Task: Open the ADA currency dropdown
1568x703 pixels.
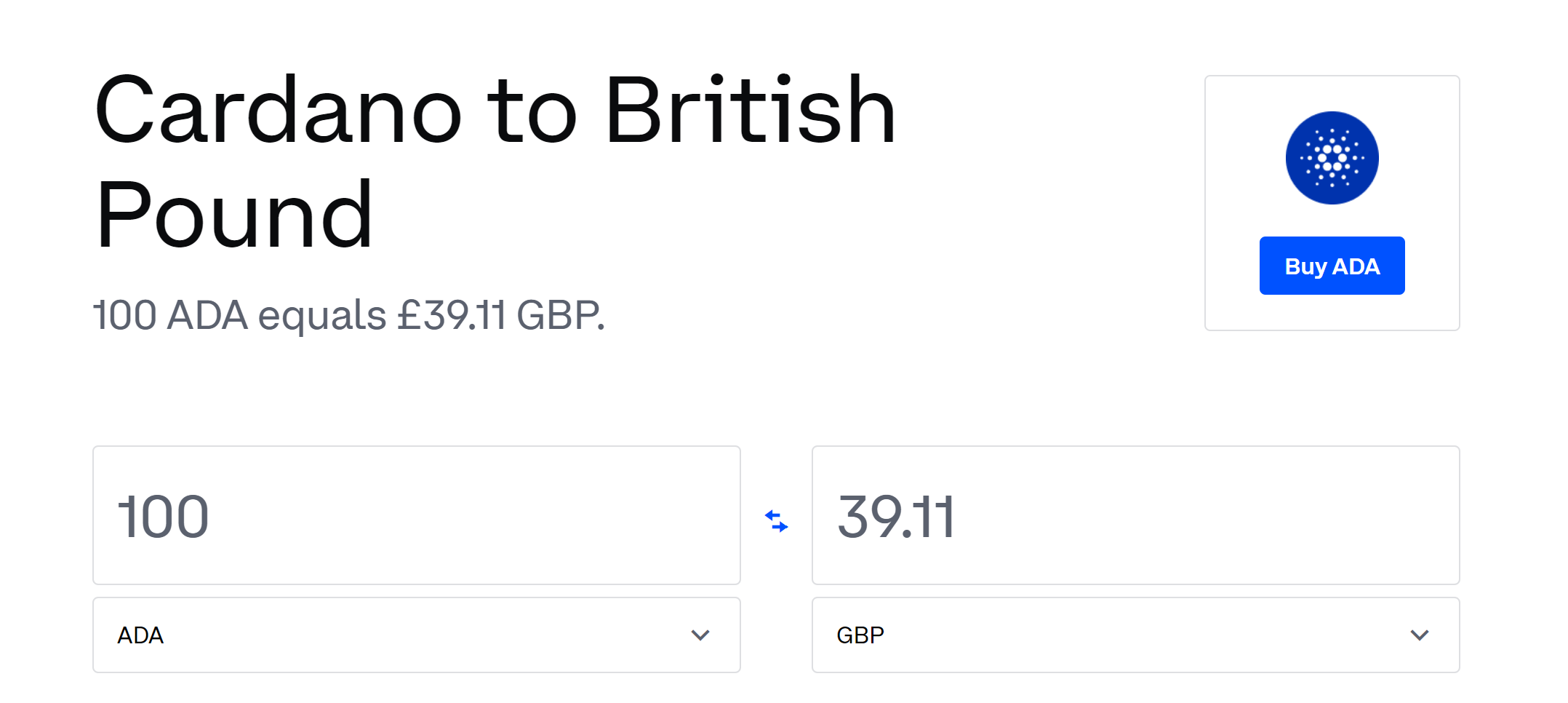Action: coord(417,635)
